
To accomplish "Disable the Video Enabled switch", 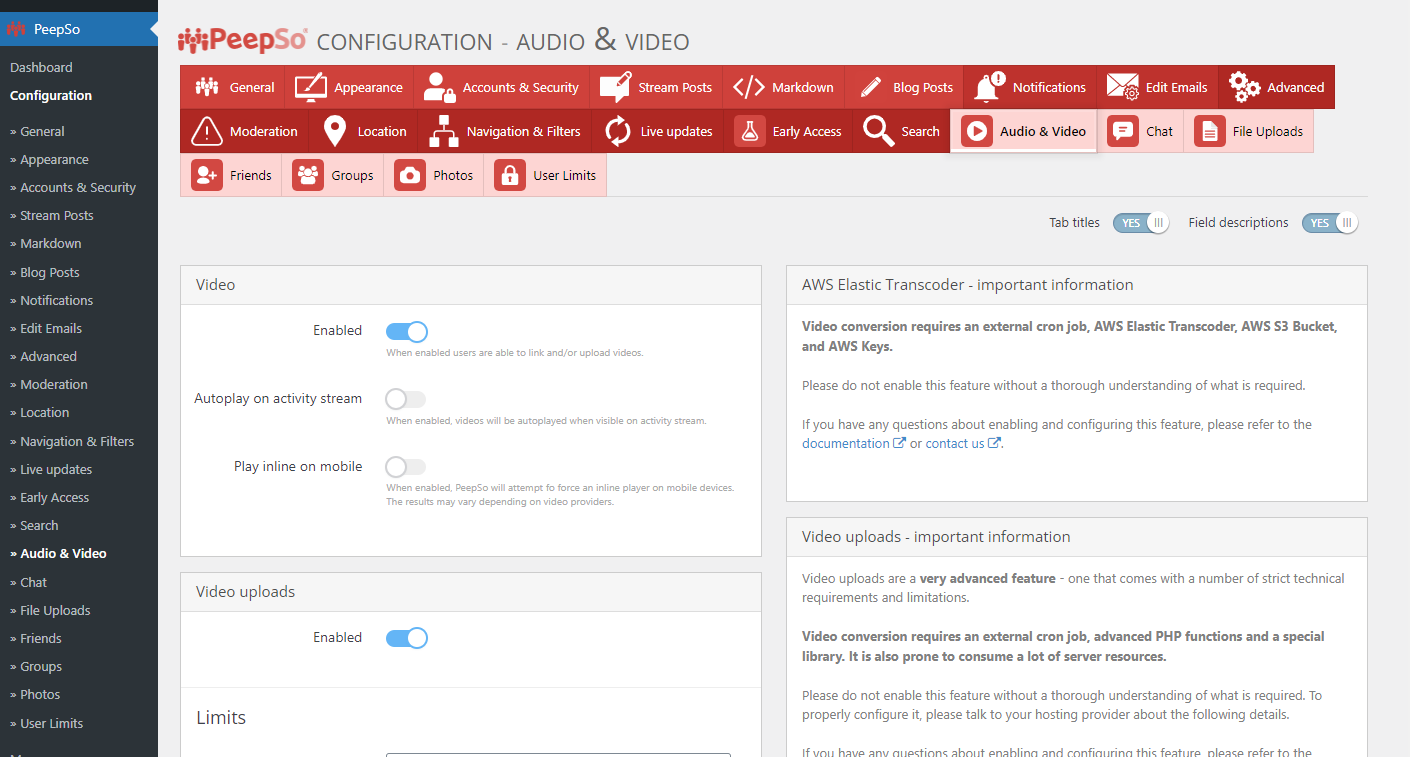I will [x=407, y=331].
